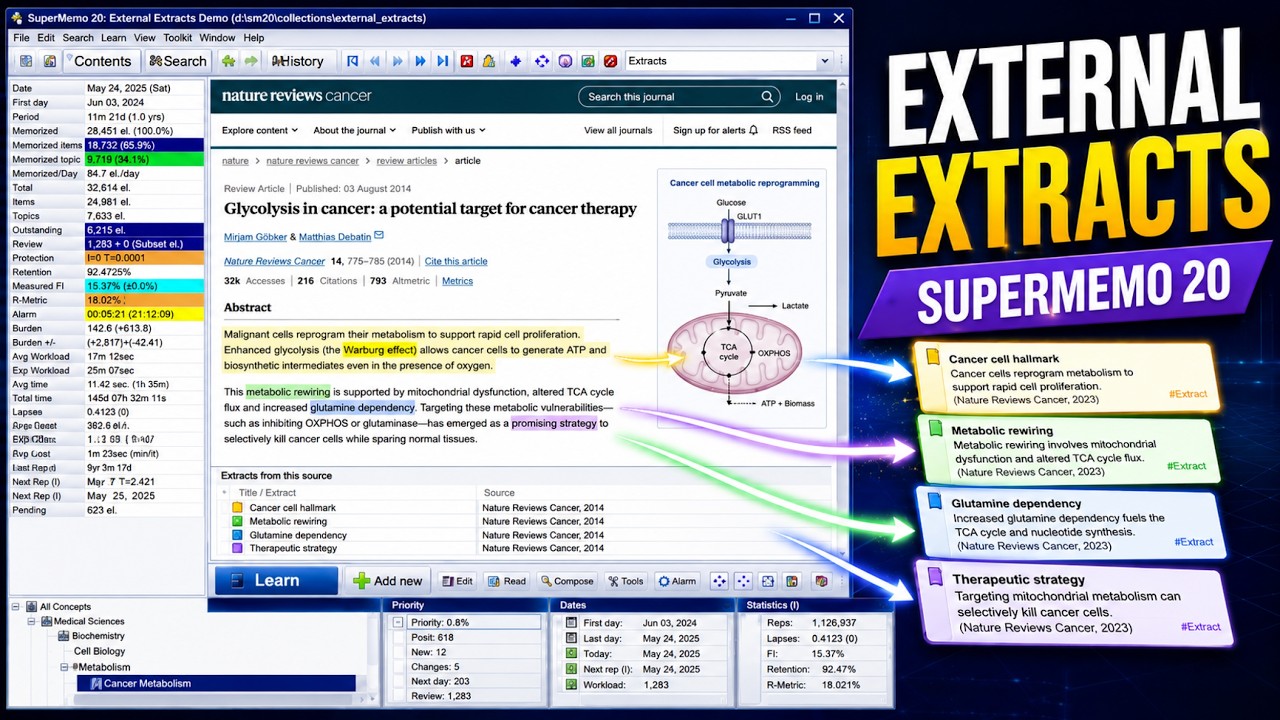The width and height of the screenshot is (1280, 720).
Task: Click the red round icon beside Extracts box
Action: point(611,61)
